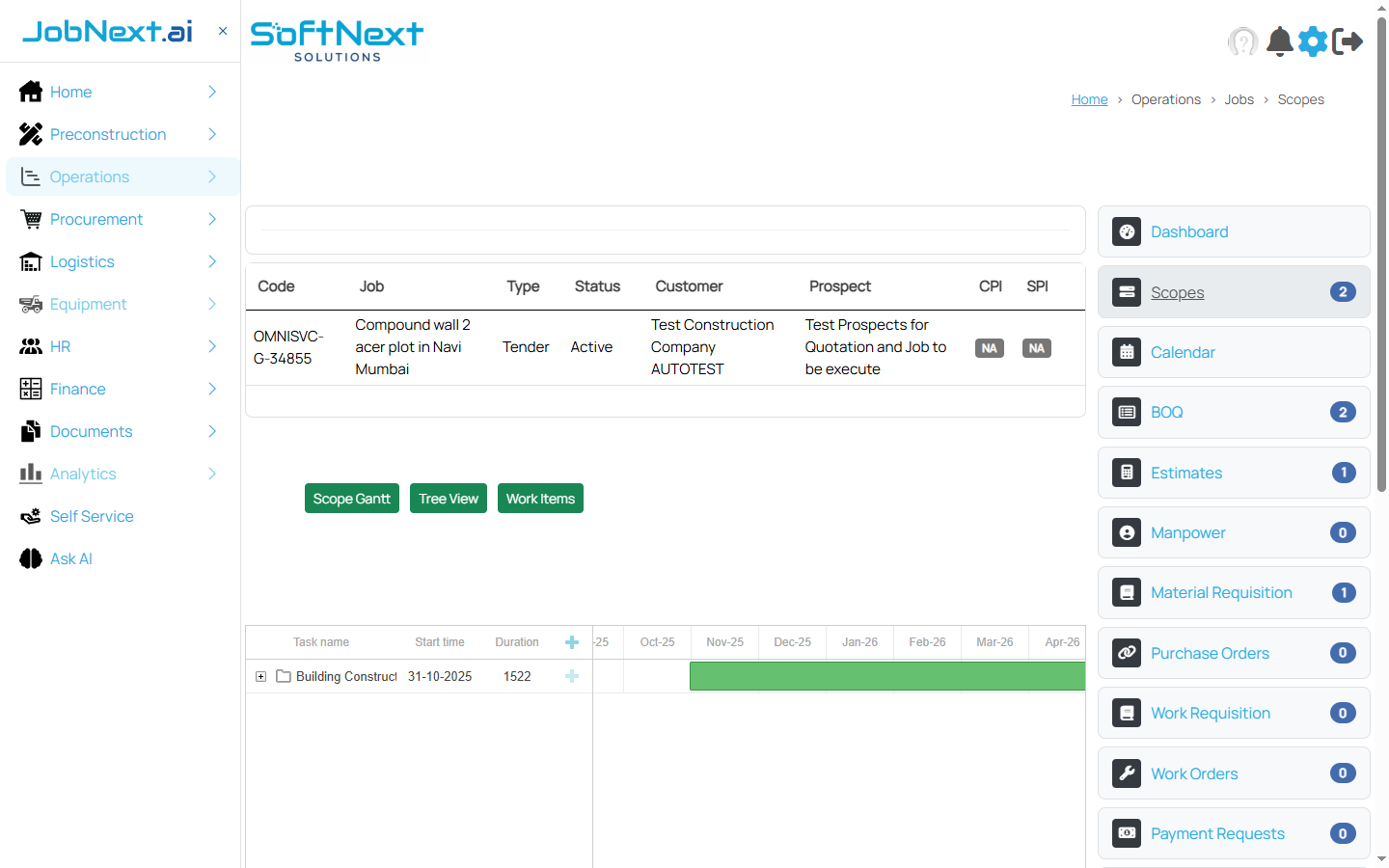This screenshot has height=868, width=1389.
Task: Click the Estimates calculator icon
Action: pyautogui.click(x=1127, y=473)
